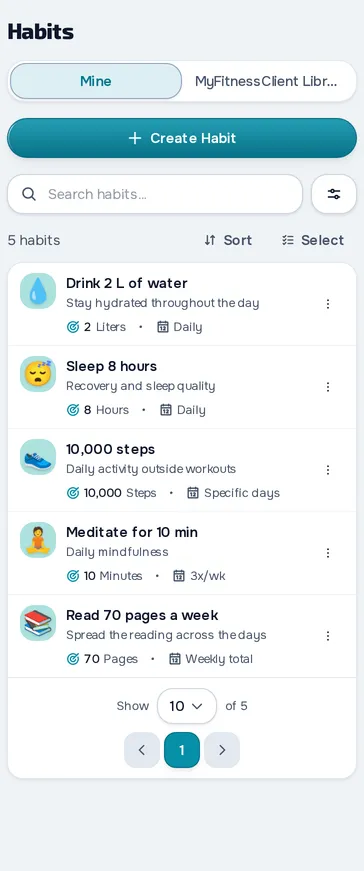Open kebab menu for 10,000 steps habit
Viewport: 364px width, 871px height.
coord(328,470)
